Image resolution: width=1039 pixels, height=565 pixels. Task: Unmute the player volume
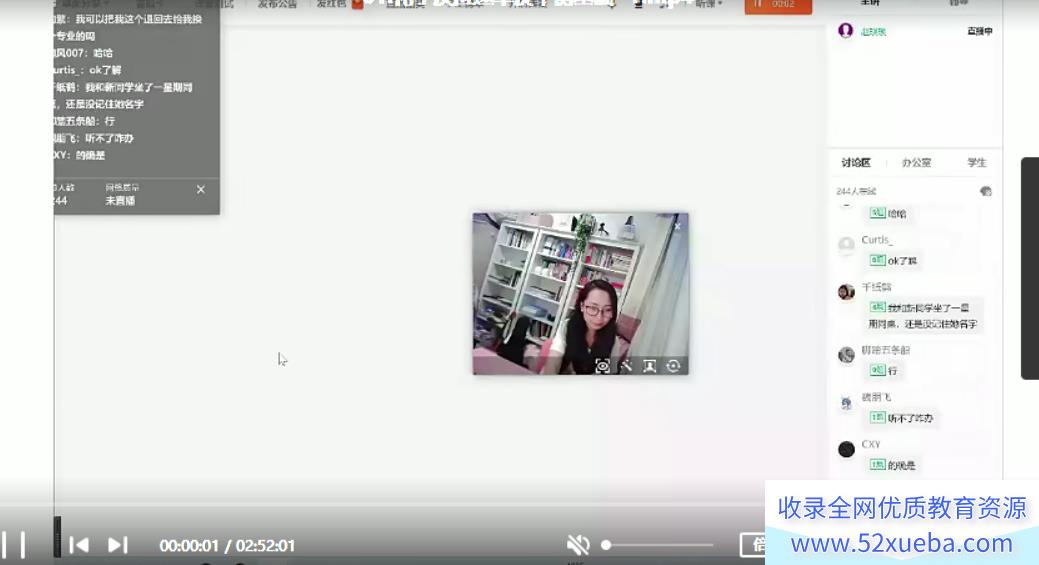click(578, 545)
